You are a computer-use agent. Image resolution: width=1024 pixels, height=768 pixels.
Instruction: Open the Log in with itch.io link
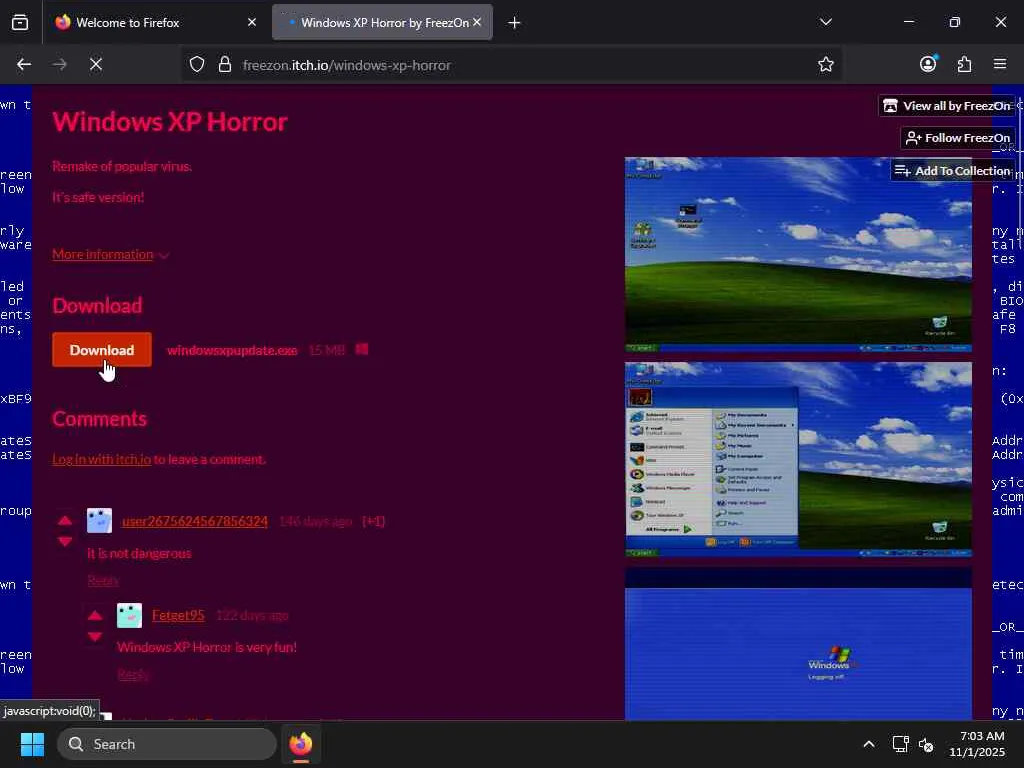[101, 459]
